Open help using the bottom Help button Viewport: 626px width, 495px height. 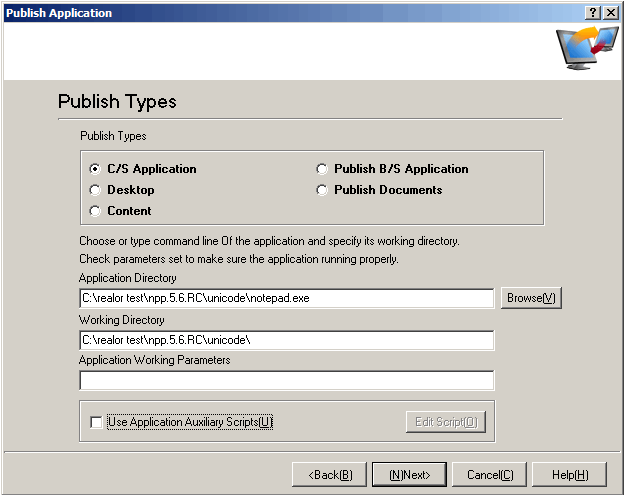pos(569,474)
